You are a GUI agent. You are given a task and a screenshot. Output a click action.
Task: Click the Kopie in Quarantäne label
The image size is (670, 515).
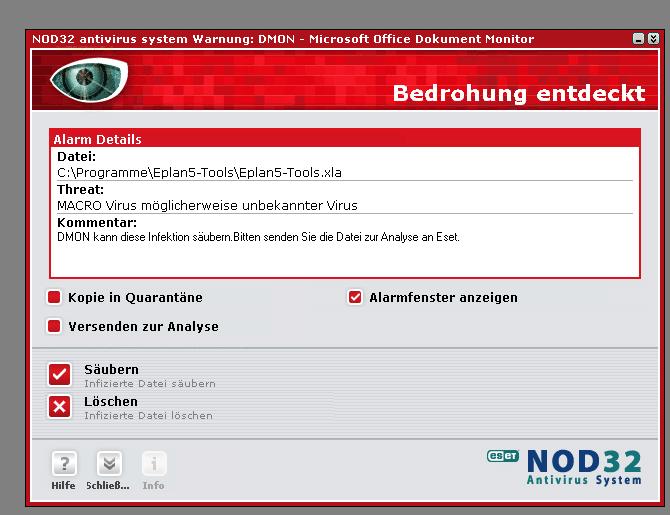pyautogui.click(x=135, y=297)
